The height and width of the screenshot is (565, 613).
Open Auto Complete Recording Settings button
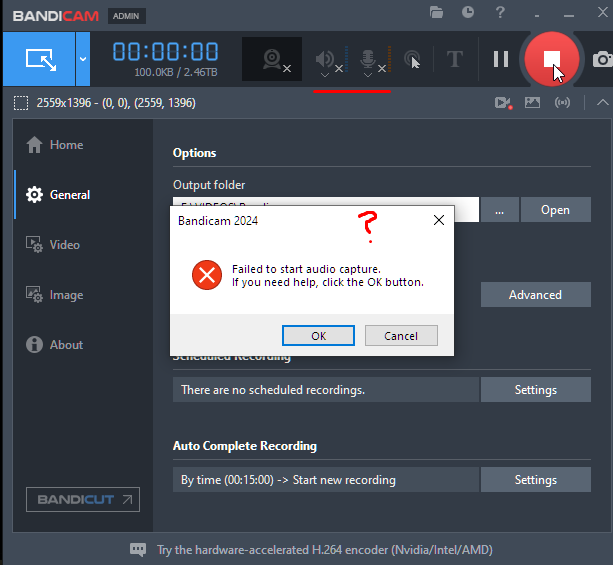[536, 479]
